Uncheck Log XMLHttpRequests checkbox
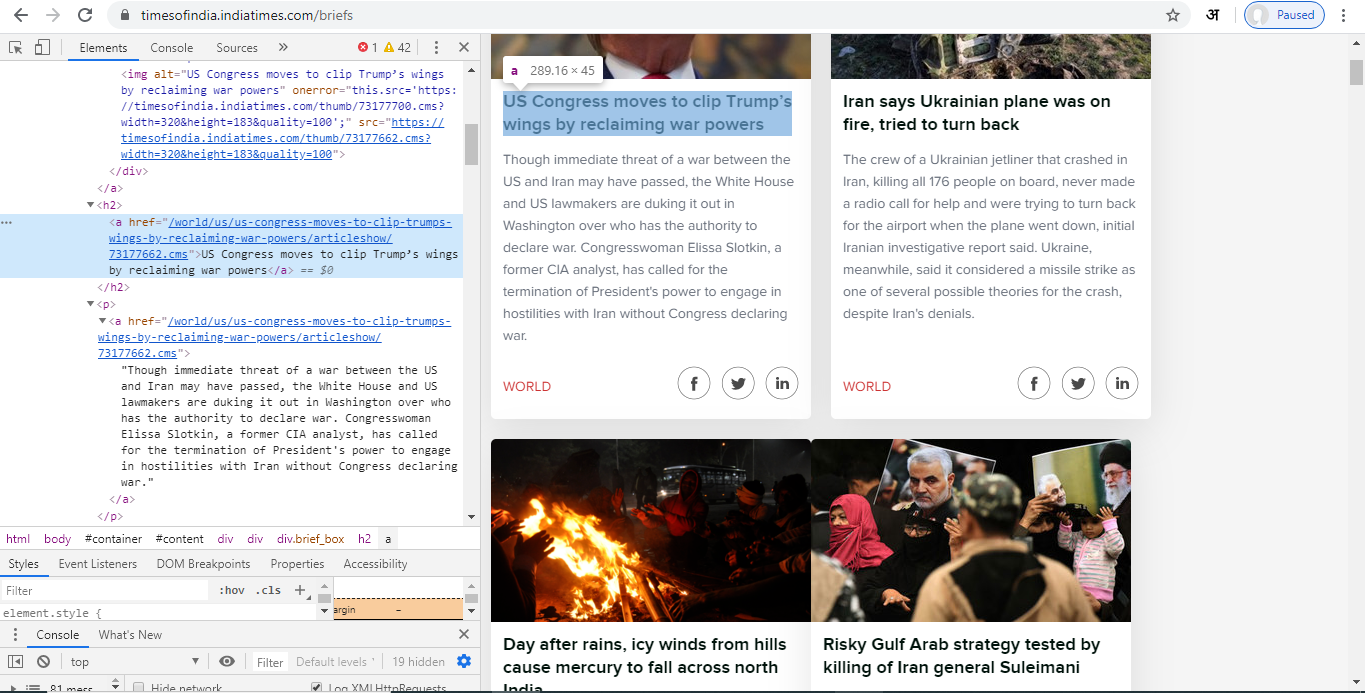Image resolution: width=1365 pixels, height=693 pixels. pos(317,688)
